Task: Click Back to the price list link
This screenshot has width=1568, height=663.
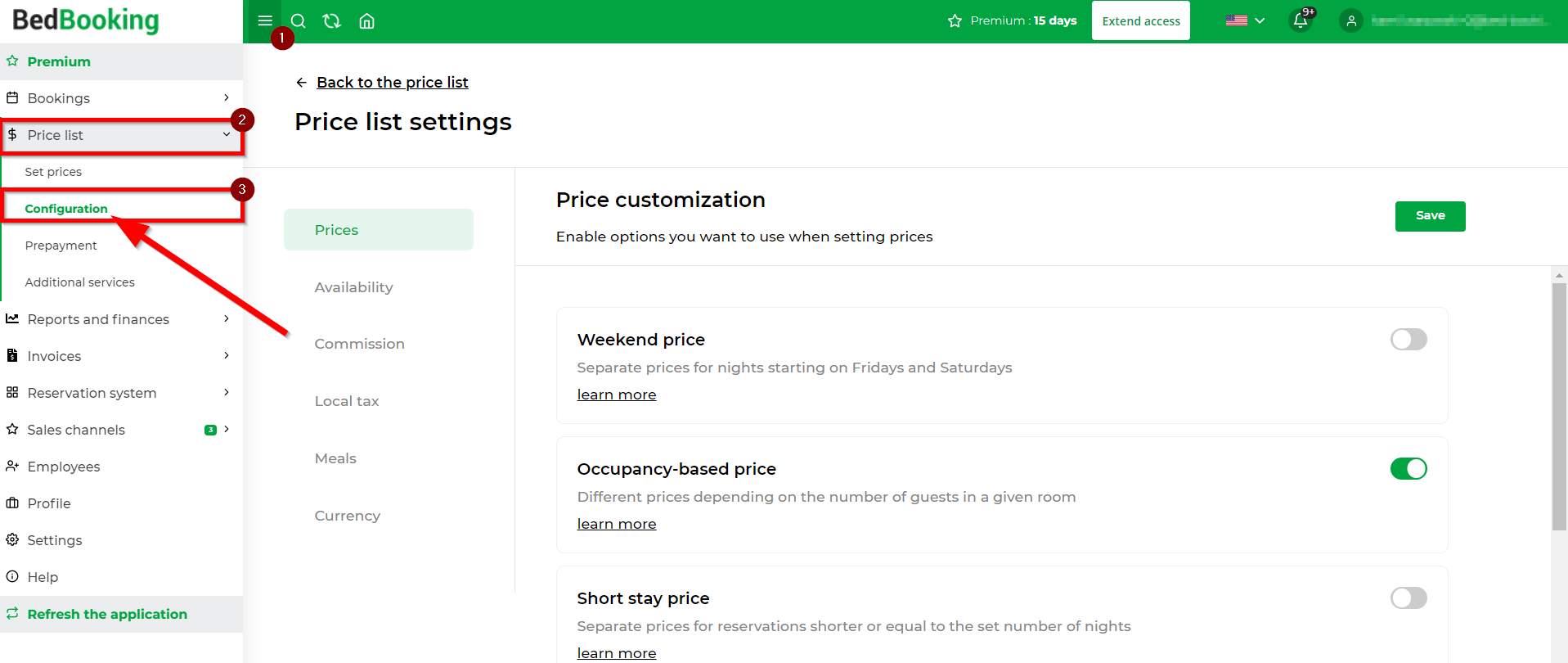Action: pyautogui.click(x=393, y=83)
